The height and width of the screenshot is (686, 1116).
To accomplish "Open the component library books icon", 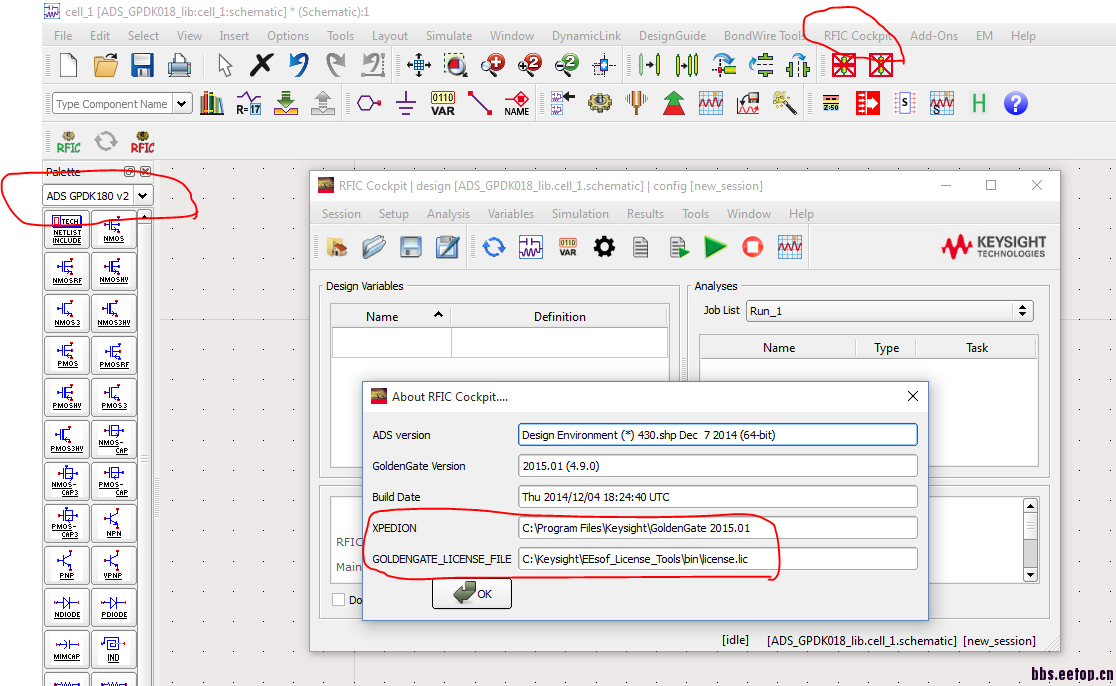I will [x=211, y=104].
